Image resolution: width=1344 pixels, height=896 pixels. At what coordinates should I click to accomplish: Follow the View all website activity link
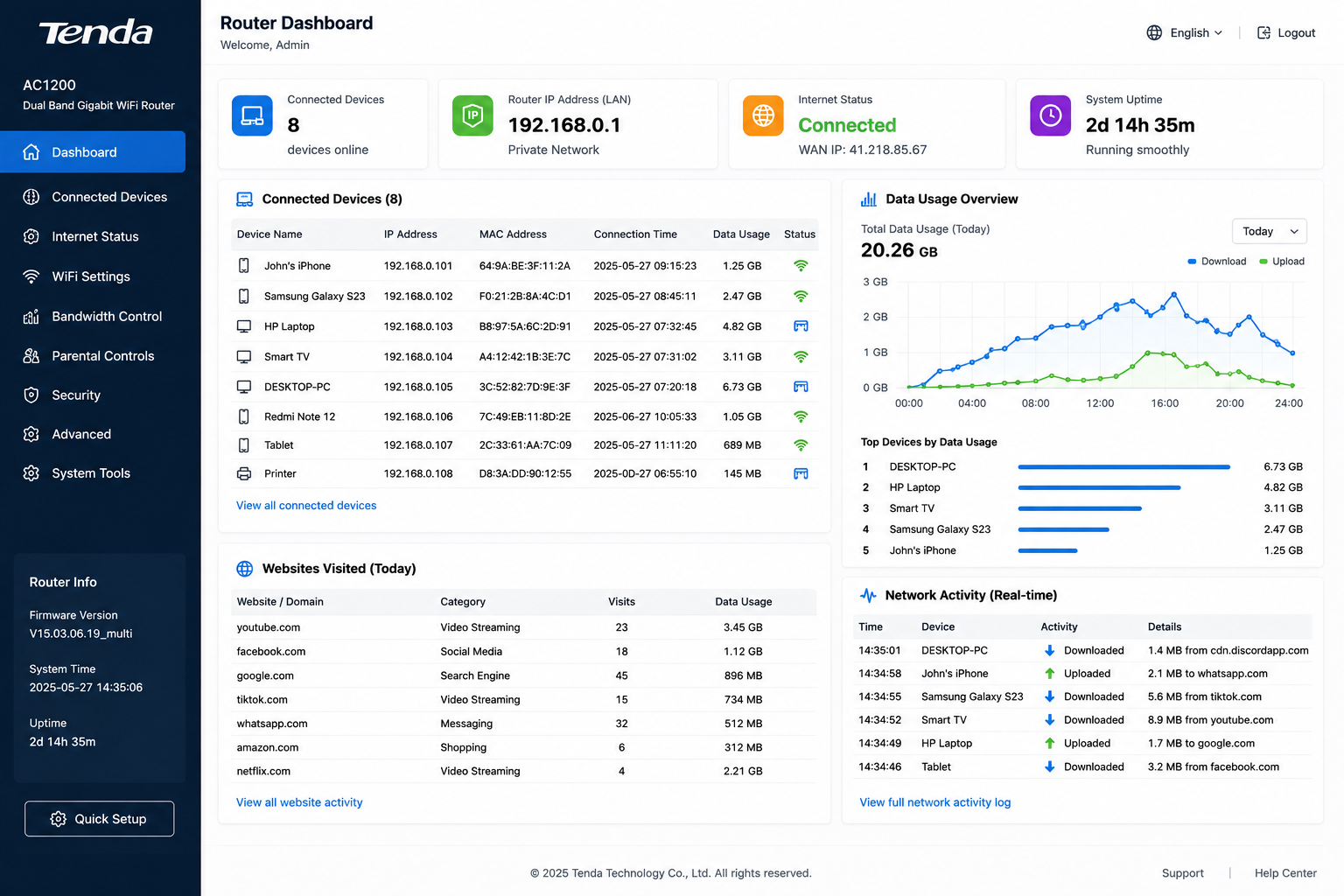(x=299, y=802)
